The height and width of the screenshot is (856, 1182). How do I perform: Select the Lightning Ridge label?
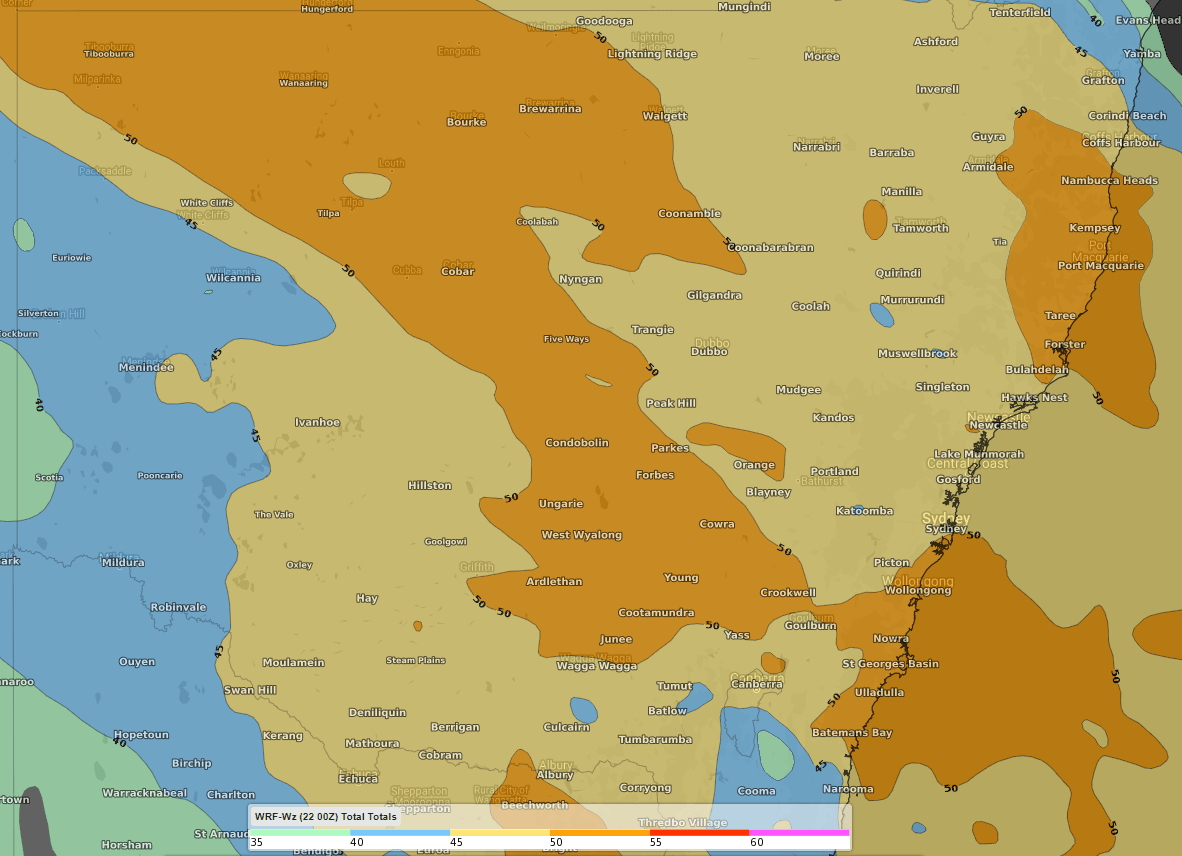(x=652, y=54)
